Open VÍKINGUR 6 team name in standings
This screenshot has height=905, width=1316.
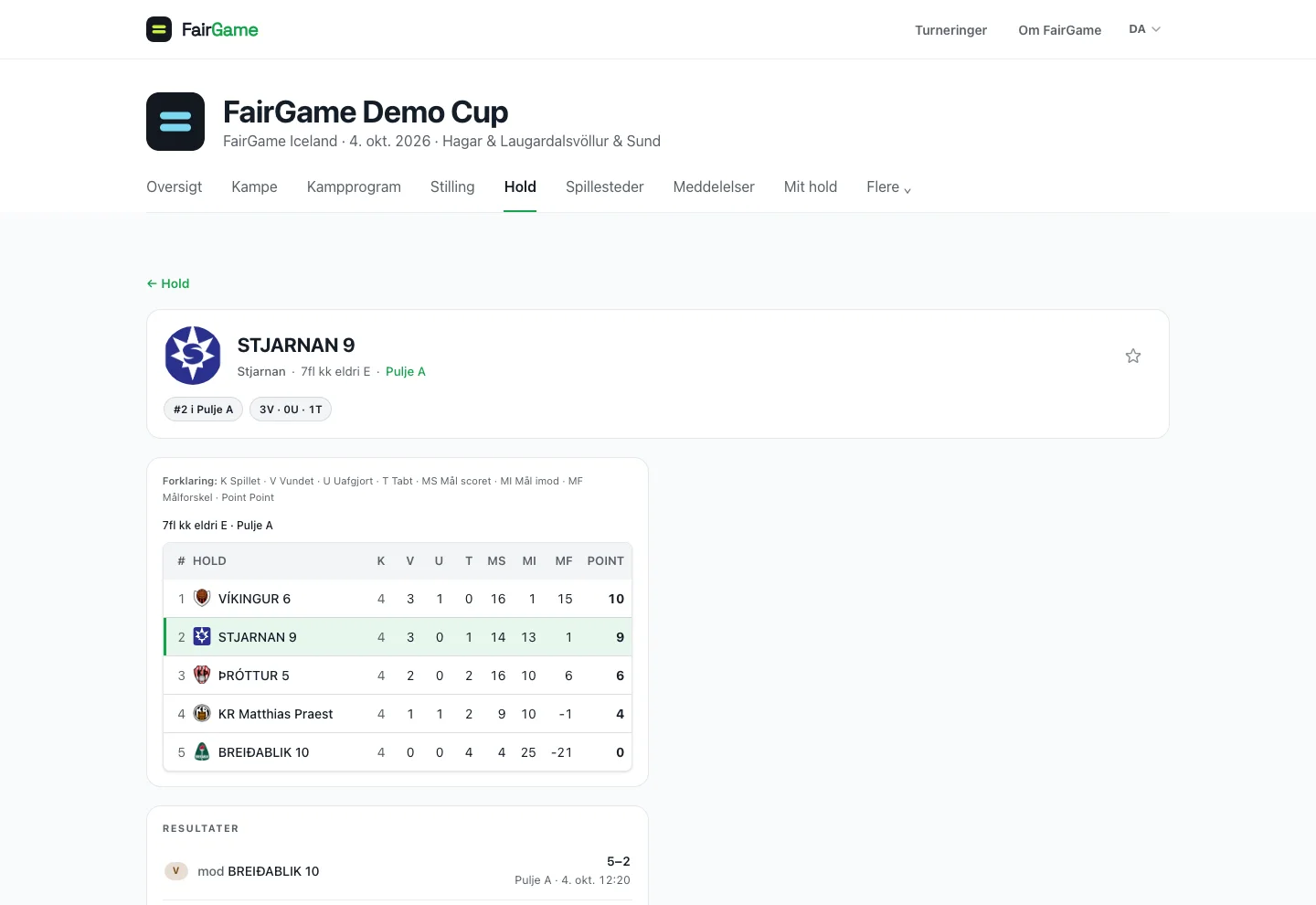coord(254,599)
